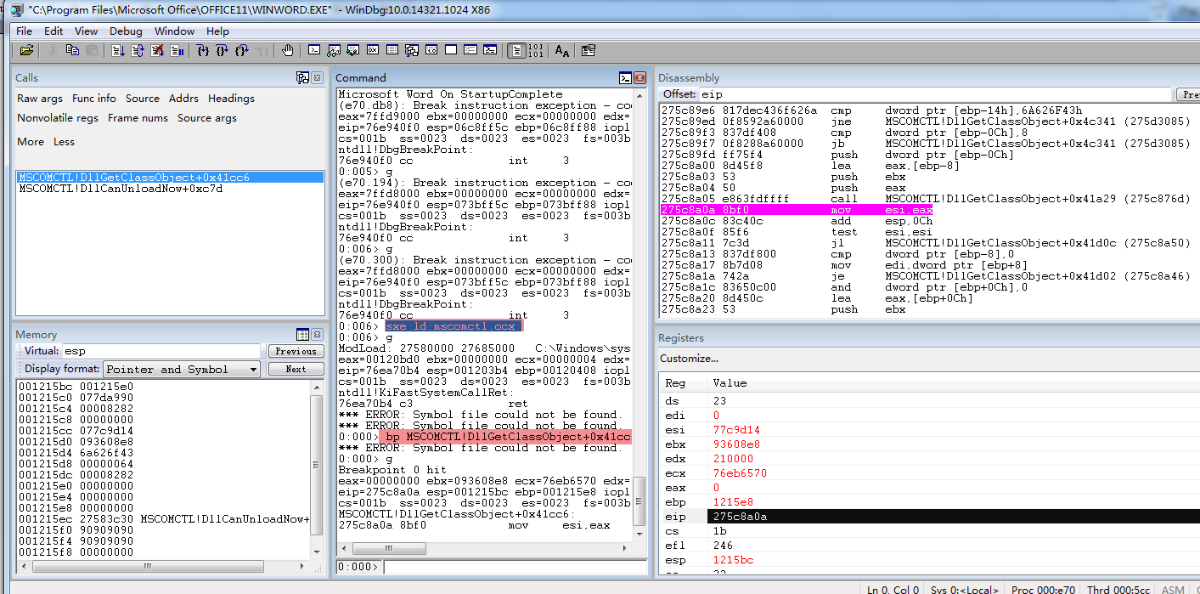Select MSCOMCTL!DllCanUnloadNow+0xc7d call stack row
The image size is (1200, 594).
tap(170, 188)
